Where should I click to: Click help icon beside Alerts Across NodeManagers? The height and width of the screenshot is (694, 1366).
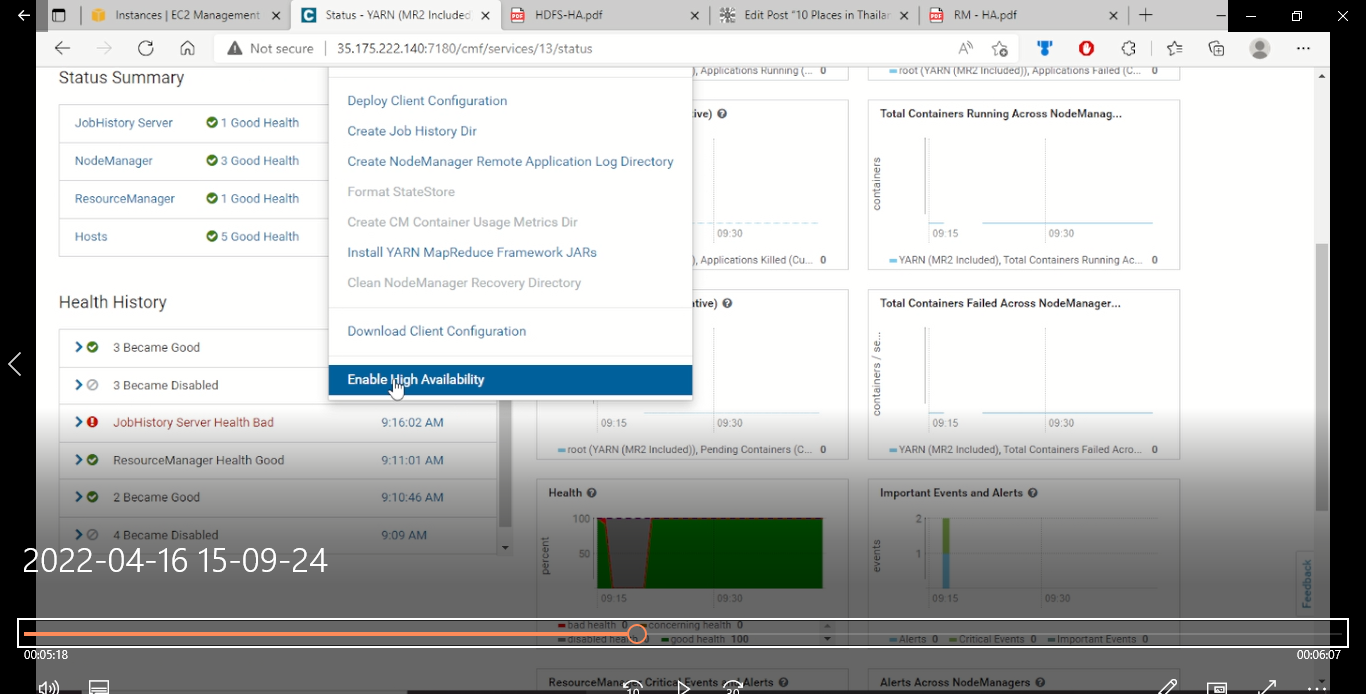pos(1040,683)
